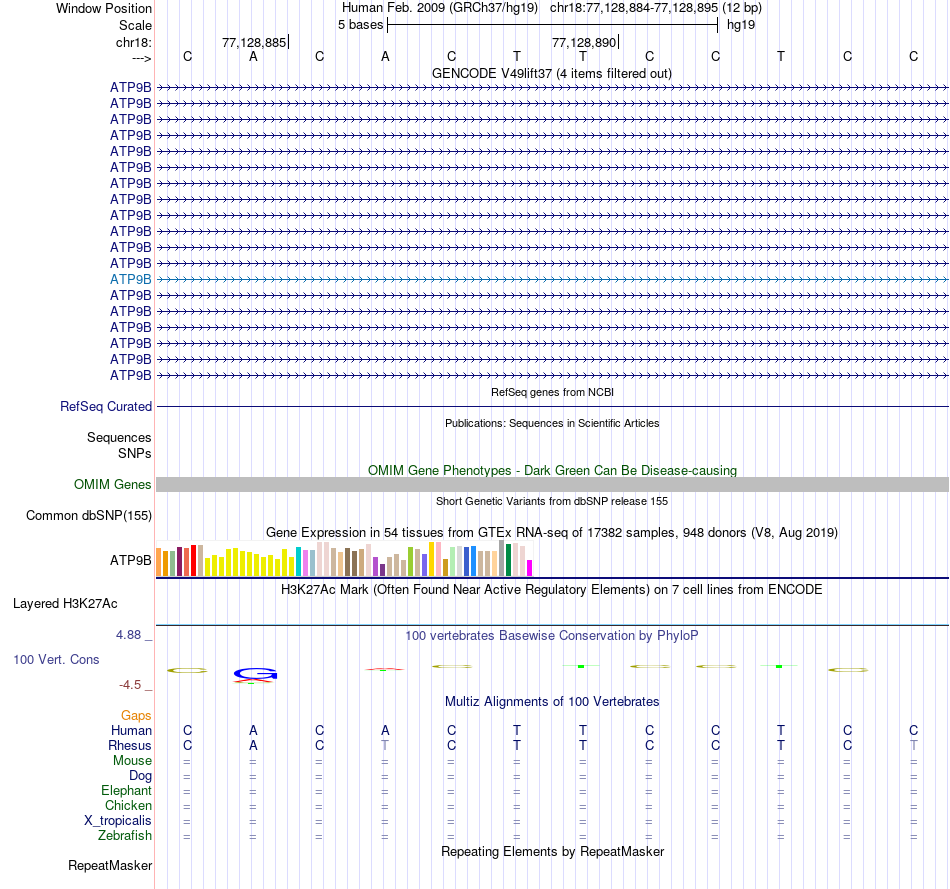Click the 'RefSeq genes from NCBI' title
Screen dimensions: 950x889
(552, 392)
